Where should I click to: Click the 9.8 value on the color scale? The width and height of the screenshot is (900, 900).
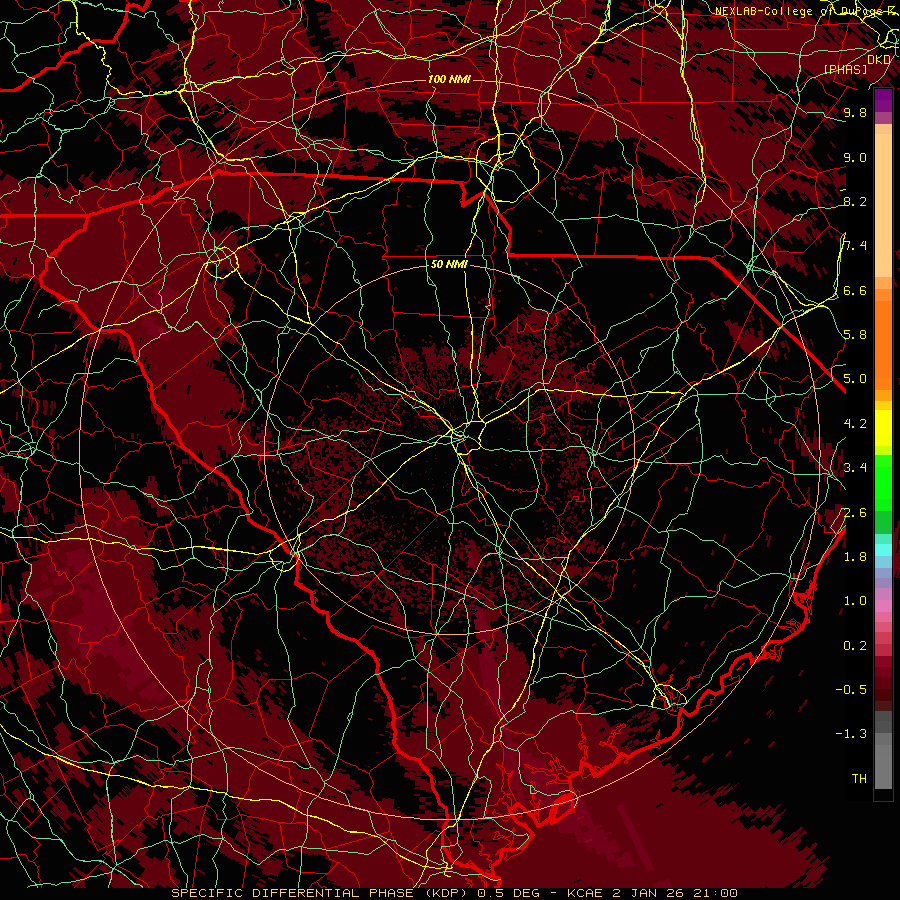(855, 112)
